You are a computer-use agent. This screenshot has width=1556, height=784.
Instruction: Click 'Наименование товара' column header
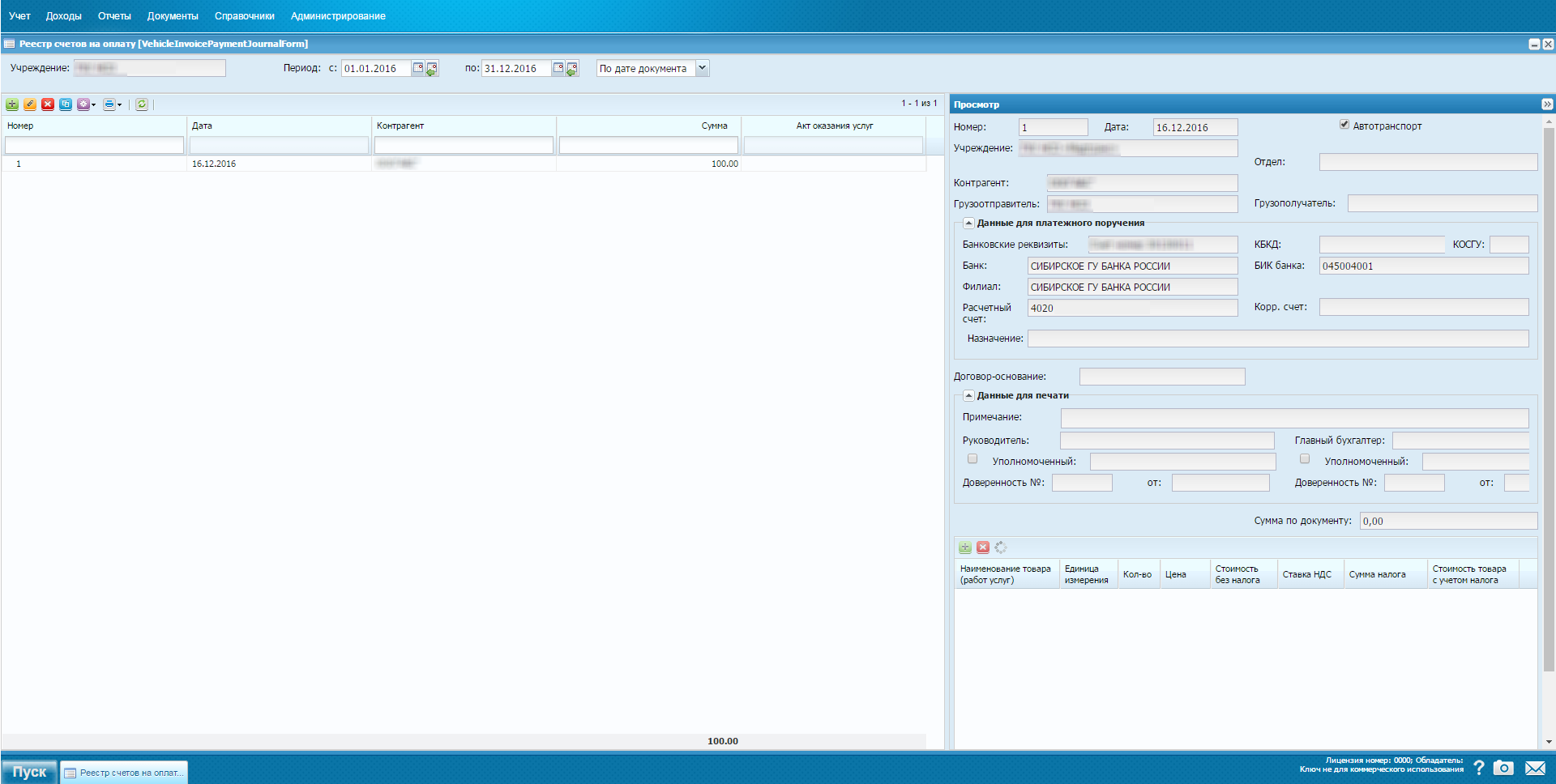click(x=1006, y=574)
